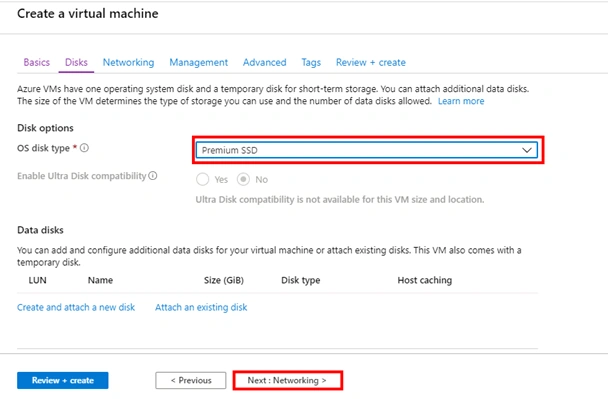Viewport: 608px width, 399px height.
Task: Open the Review + create tab
Action: (x=371, y=62)
